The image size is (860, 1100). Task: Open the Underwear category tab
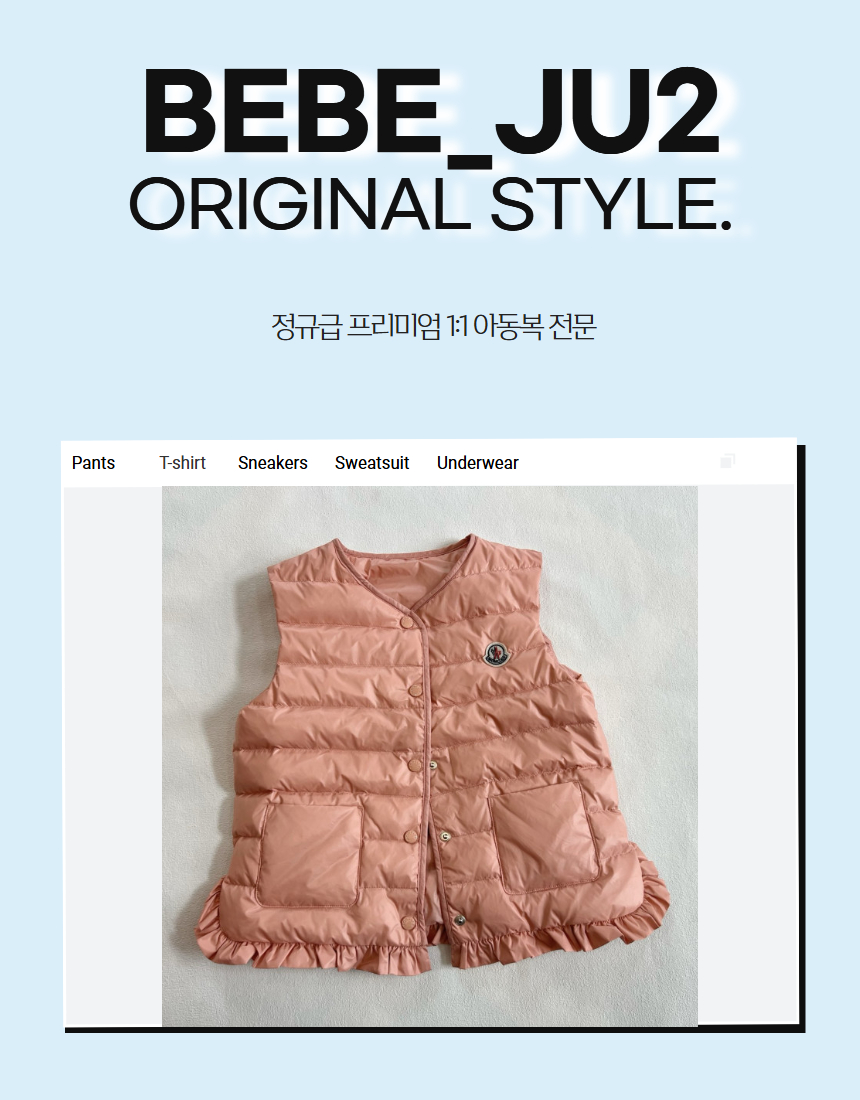coord(478,463)
